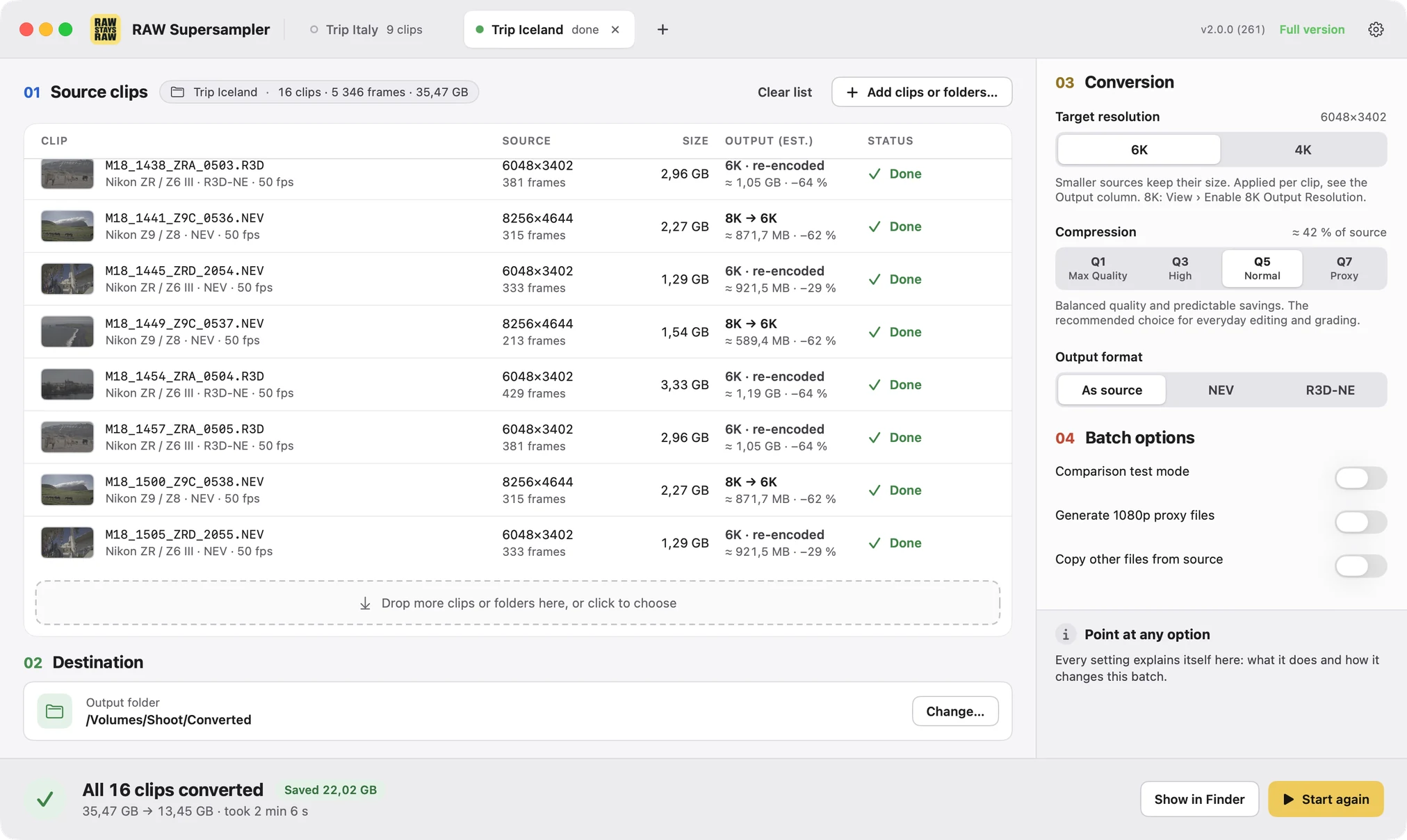The height and width of the screenshot is (840, 1407).
Task: Open settings gear icon
Action: 1376,29
